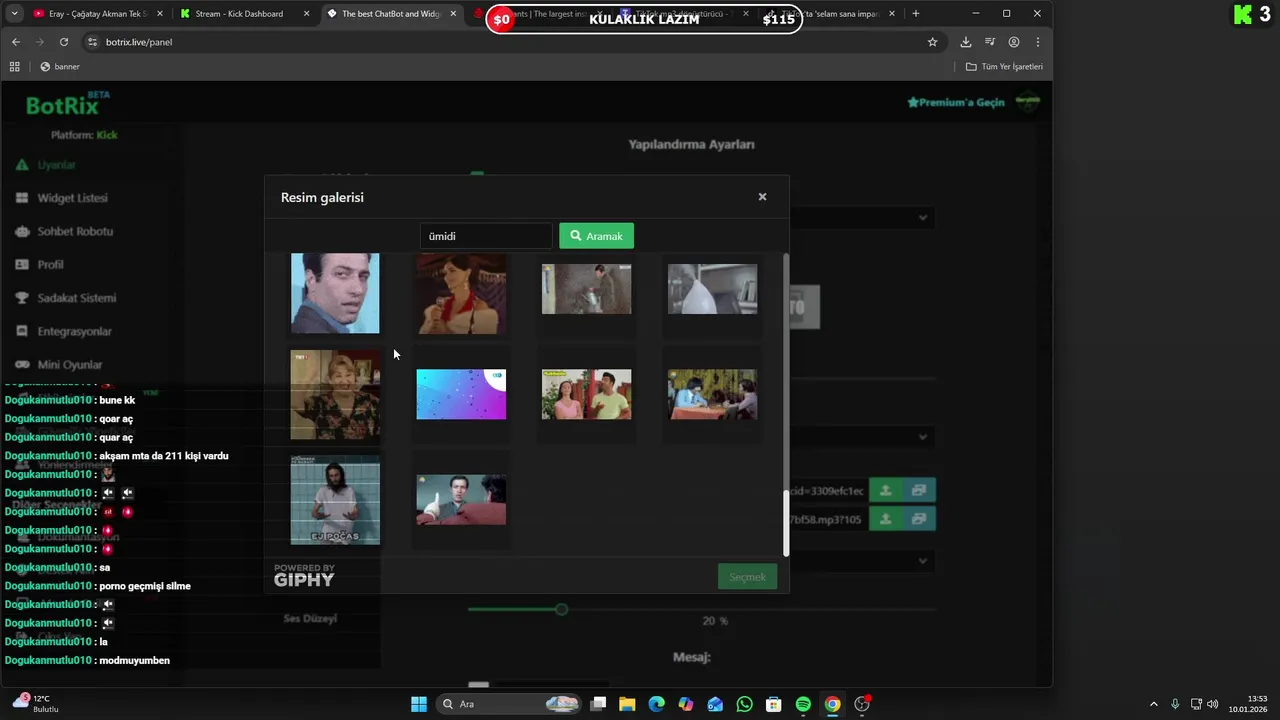Select the mustached man on blue background GIF
Screen dimensions: 1280x720
click(335, 293)
